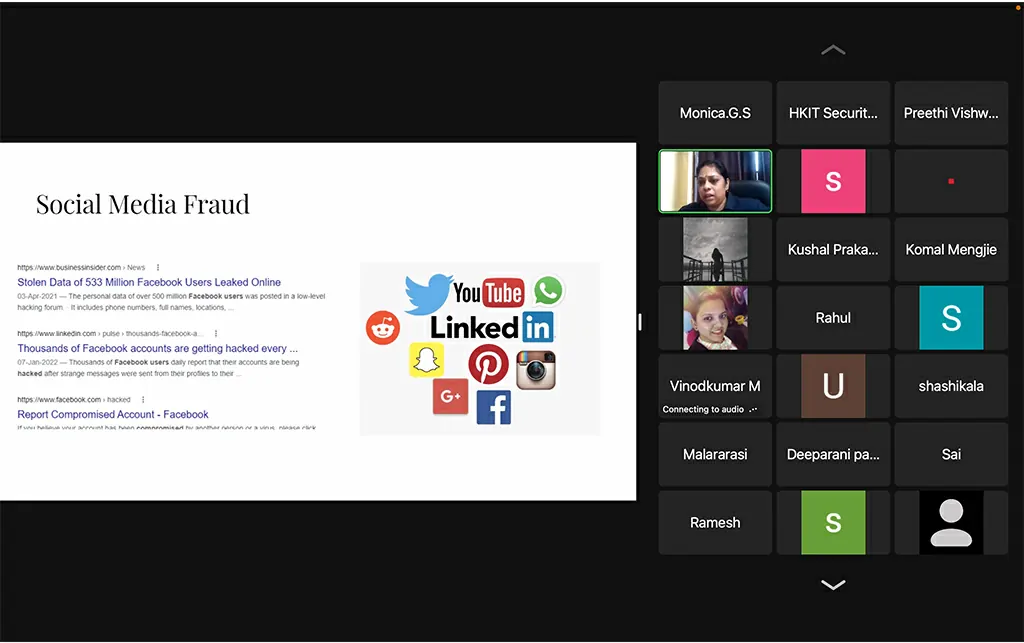Click the linkedin.com result options dots
1024x643 pixels.
tap(216, 334)
